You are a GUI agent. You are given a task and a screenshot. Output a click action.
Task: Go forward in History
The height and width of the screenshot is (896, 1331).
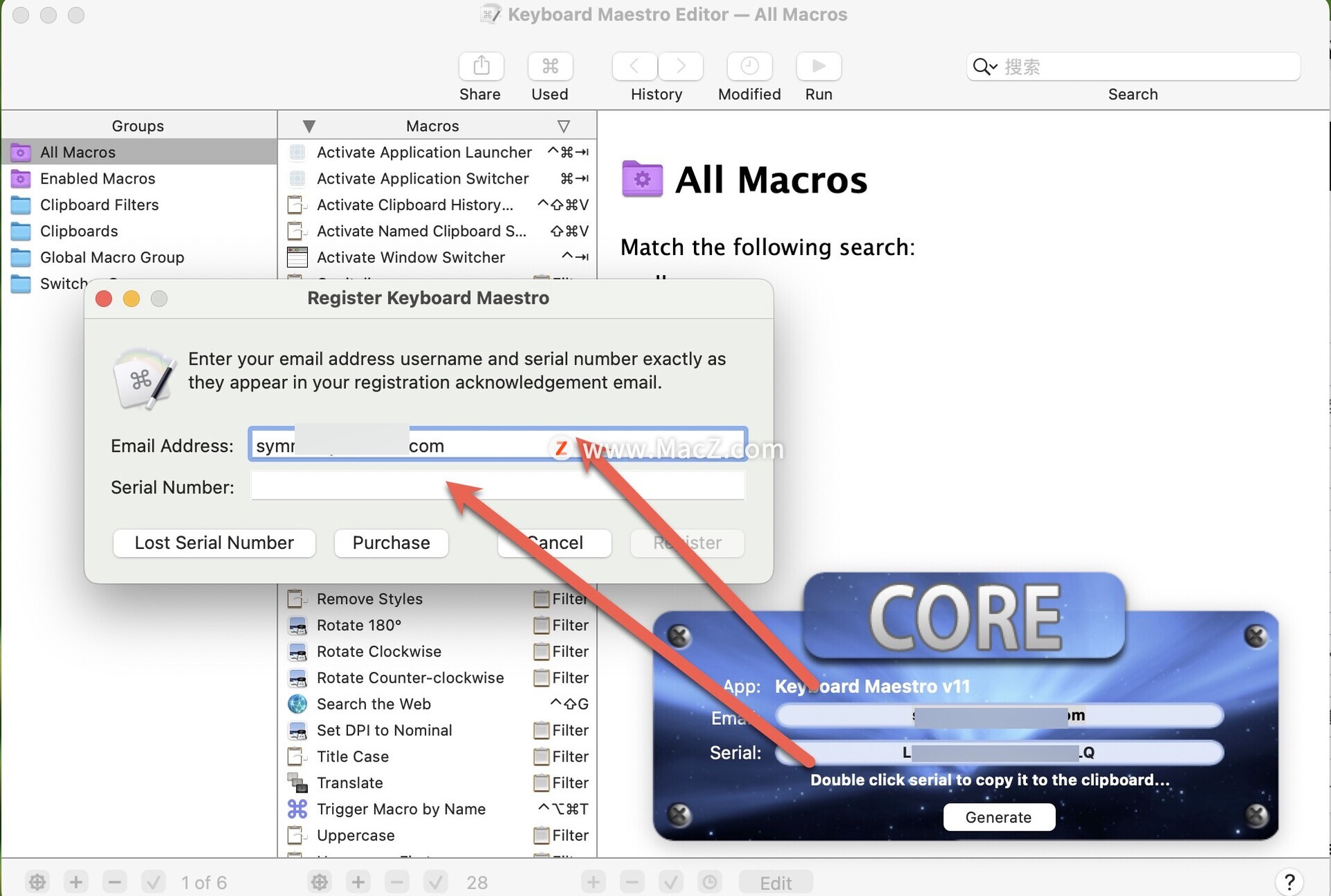(681, 67)
